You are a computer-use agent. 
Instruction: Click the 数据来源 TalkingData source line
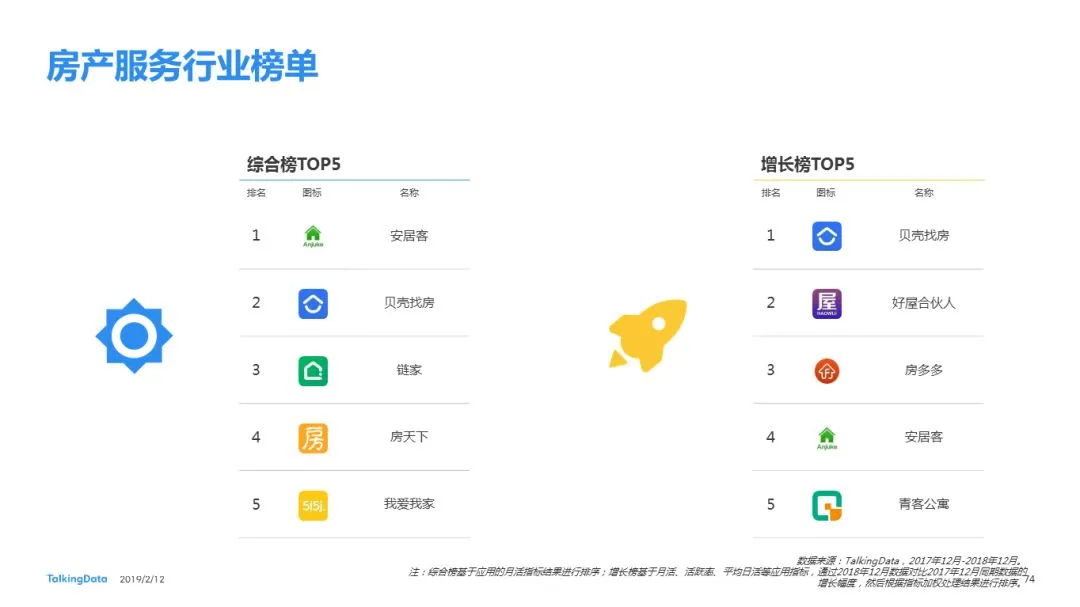coord(910,561)
